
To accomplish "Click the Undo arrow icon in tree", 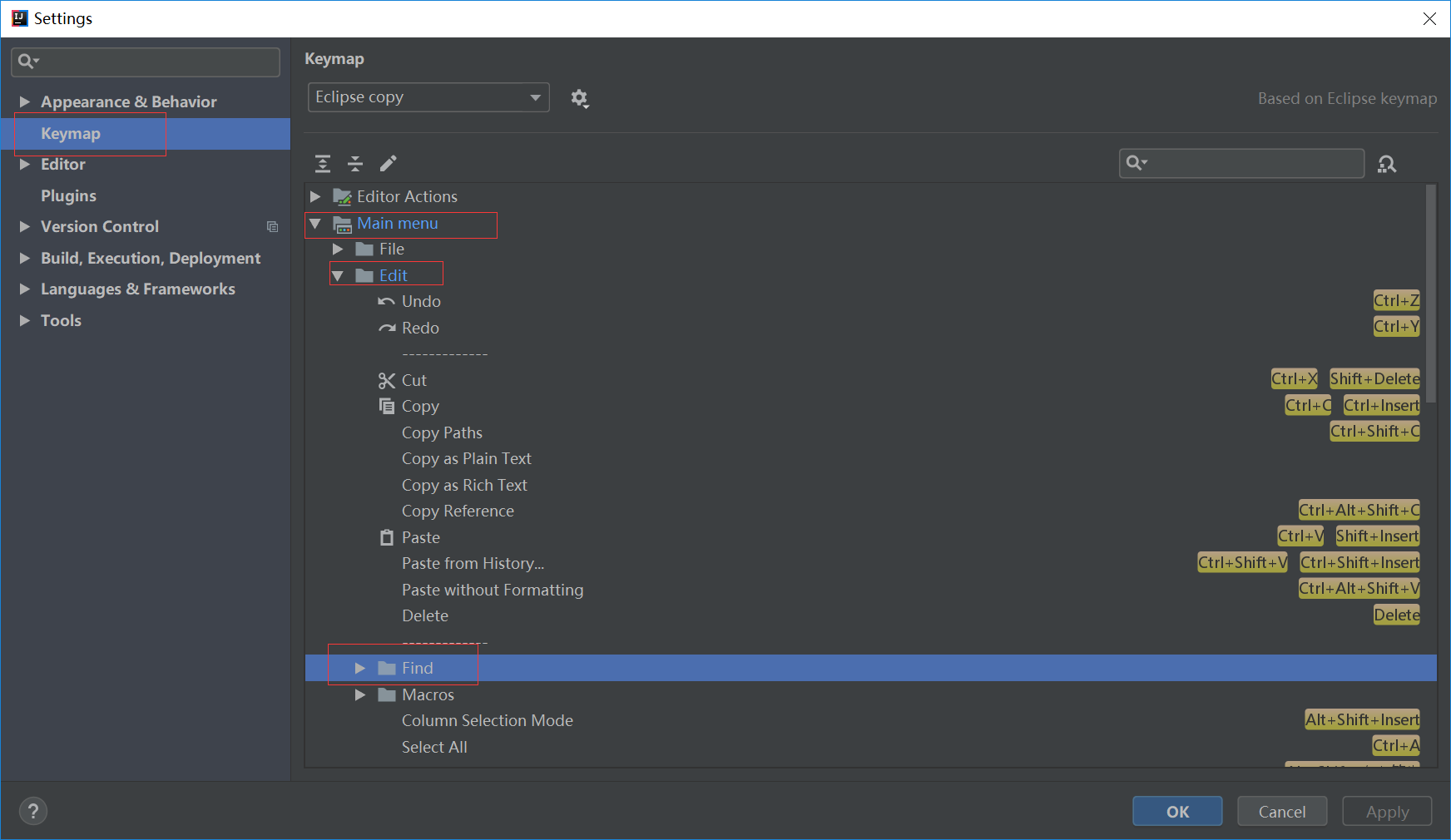I will pos(386,301).
